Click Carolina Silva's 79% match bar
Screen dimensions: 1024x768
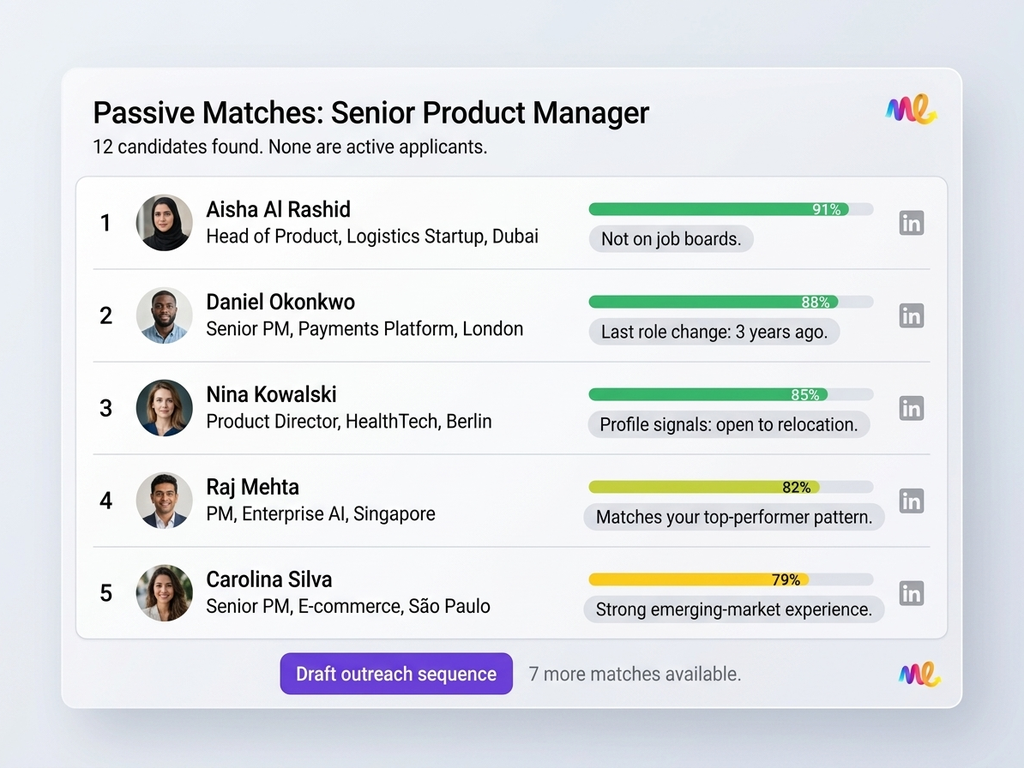(730, 579)
